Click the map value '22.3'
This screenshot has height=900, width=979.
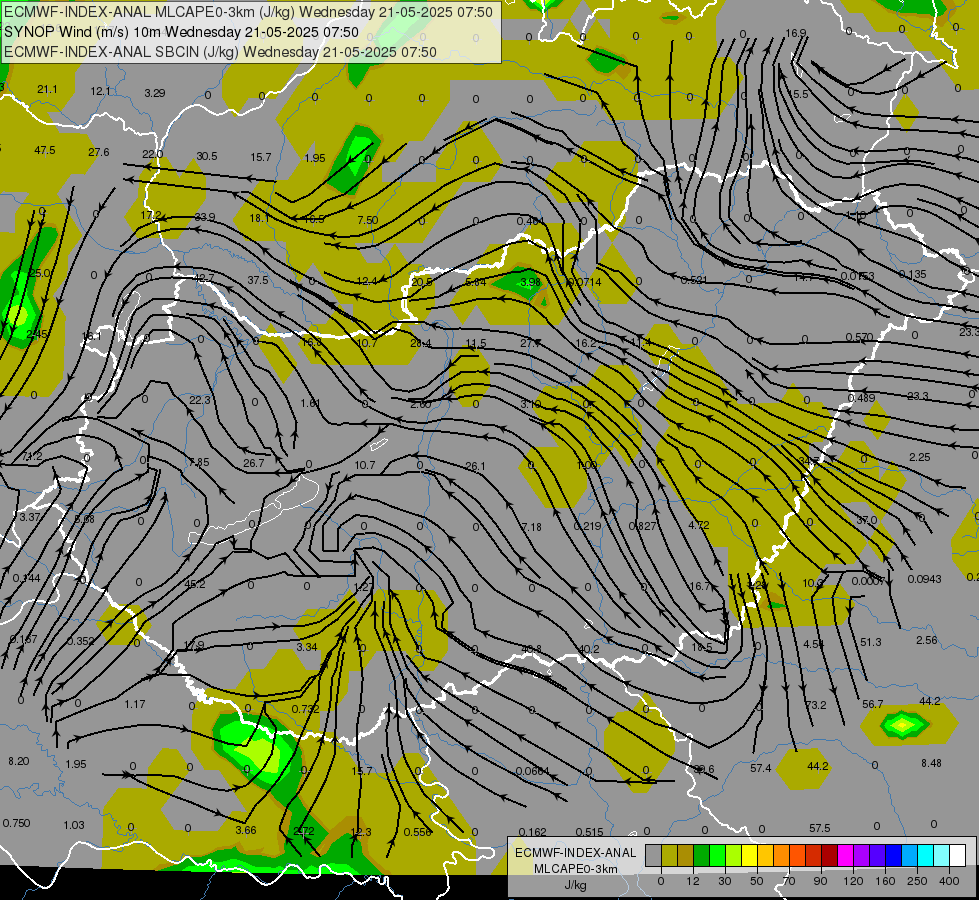200,400
